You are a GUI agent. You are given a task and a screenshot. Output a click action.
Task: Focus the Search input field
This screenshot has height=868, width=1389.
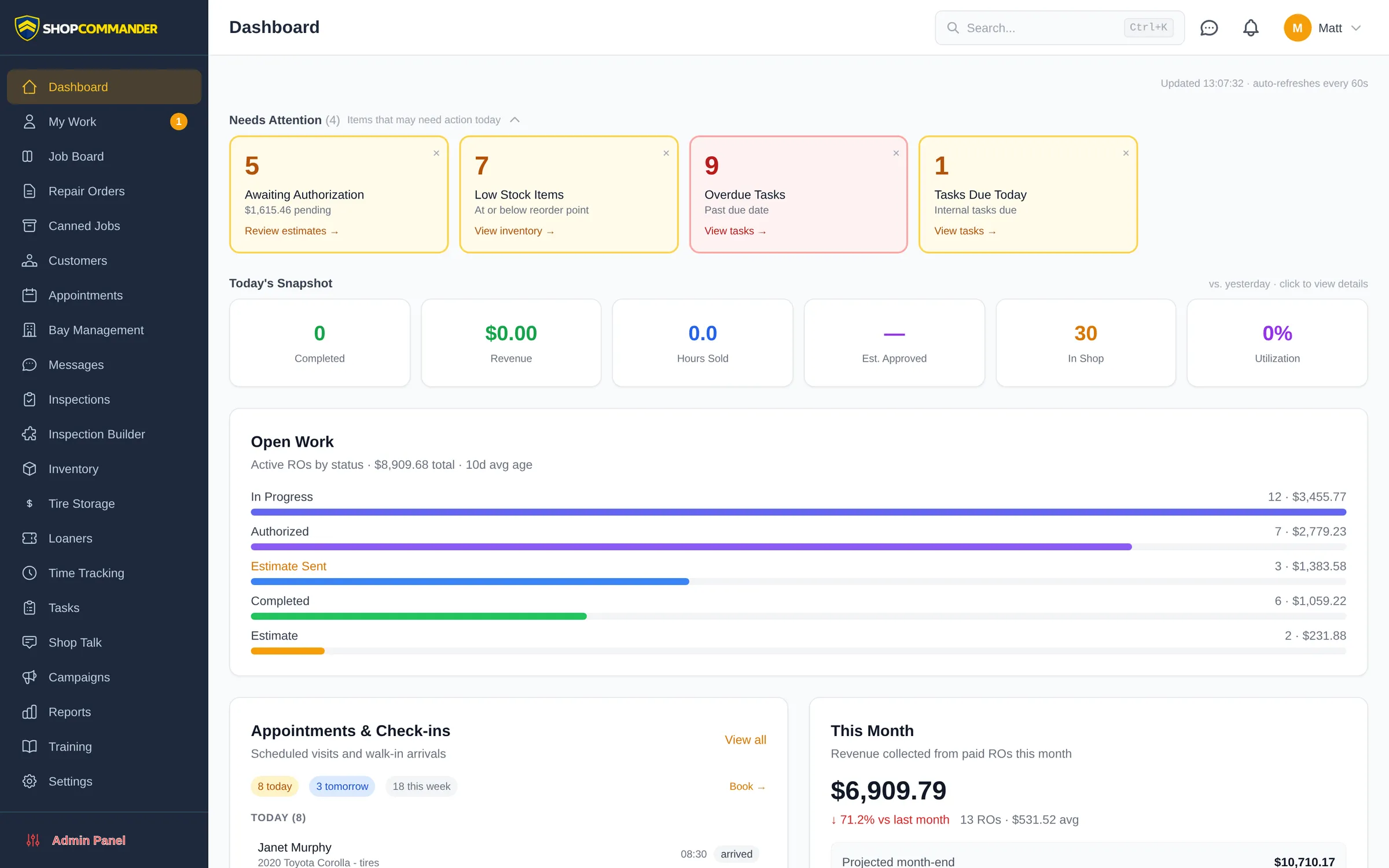point(1060,28)
